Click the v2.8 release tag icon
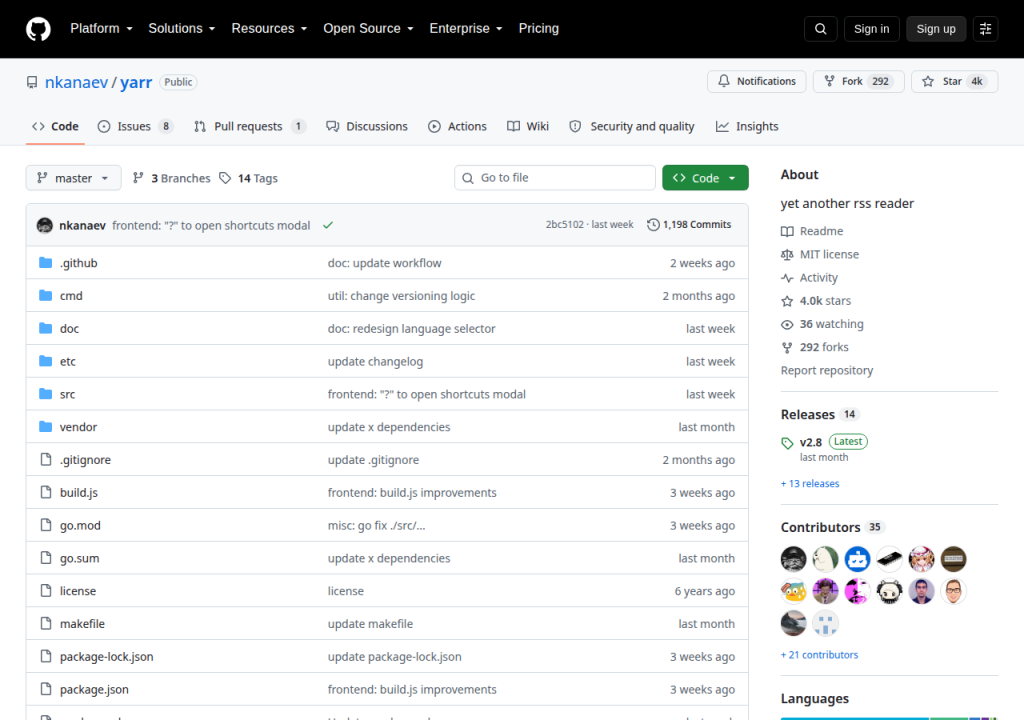The image size is (1024, 720). coord(787,443)
